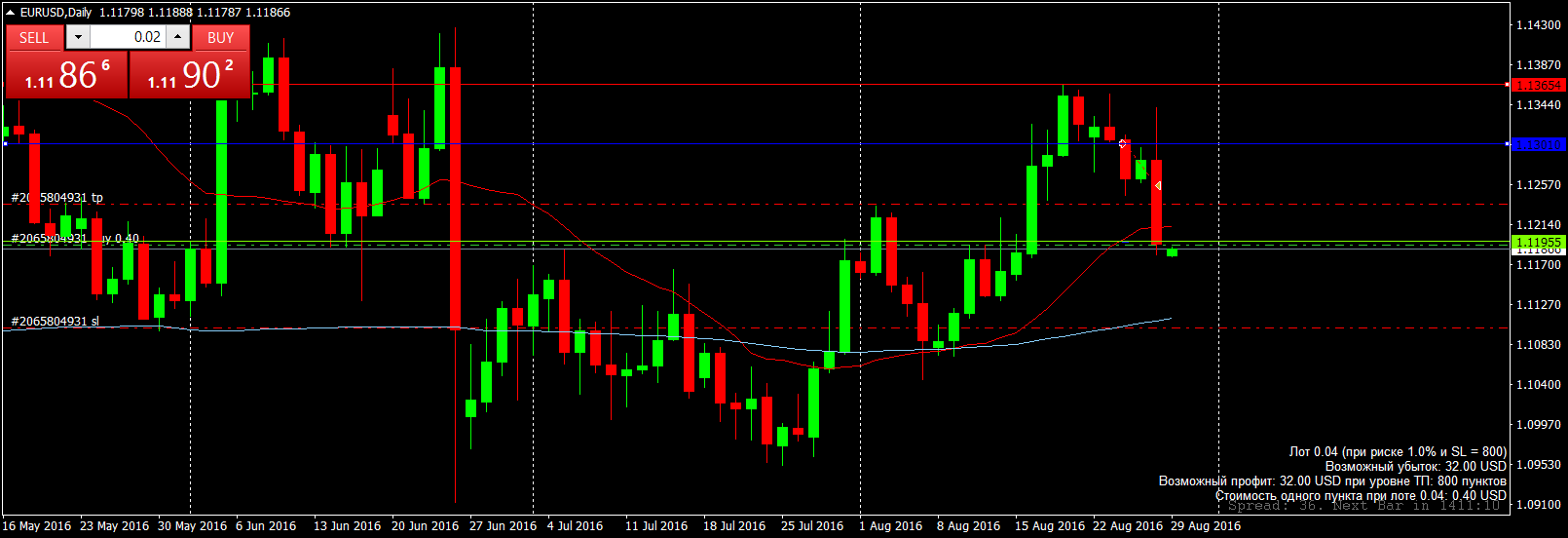Click the '#2065804931 tp' order label
Viewport: 1568px width, 538px height.
tap(56, 198)
